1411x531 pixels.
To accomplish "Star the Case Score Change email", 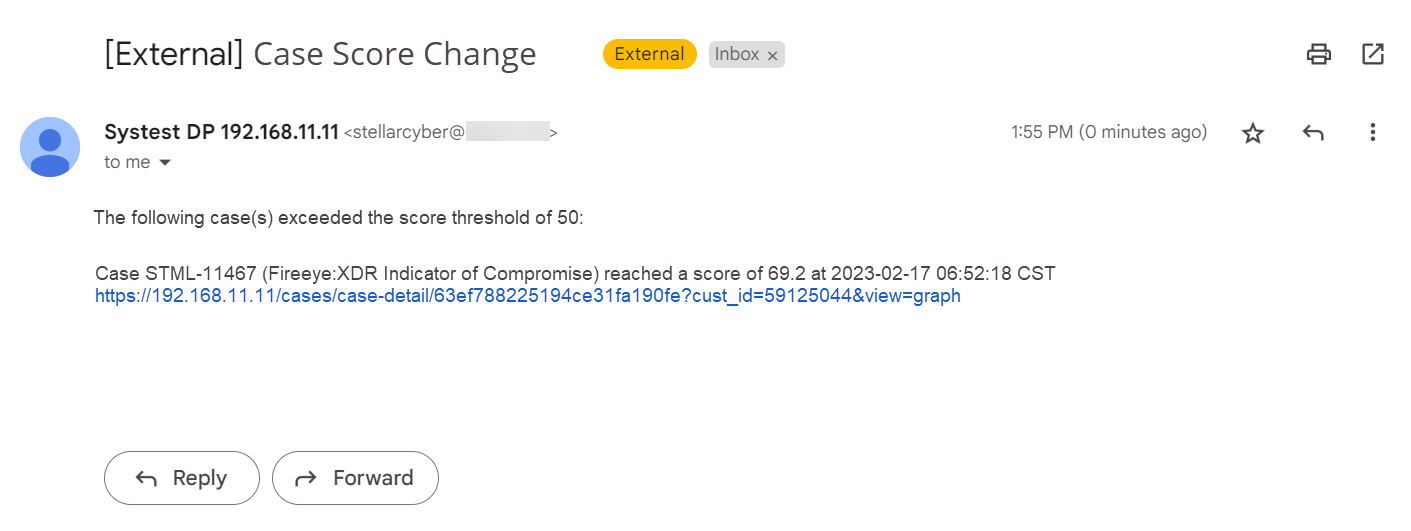I will pos(1253,133).
